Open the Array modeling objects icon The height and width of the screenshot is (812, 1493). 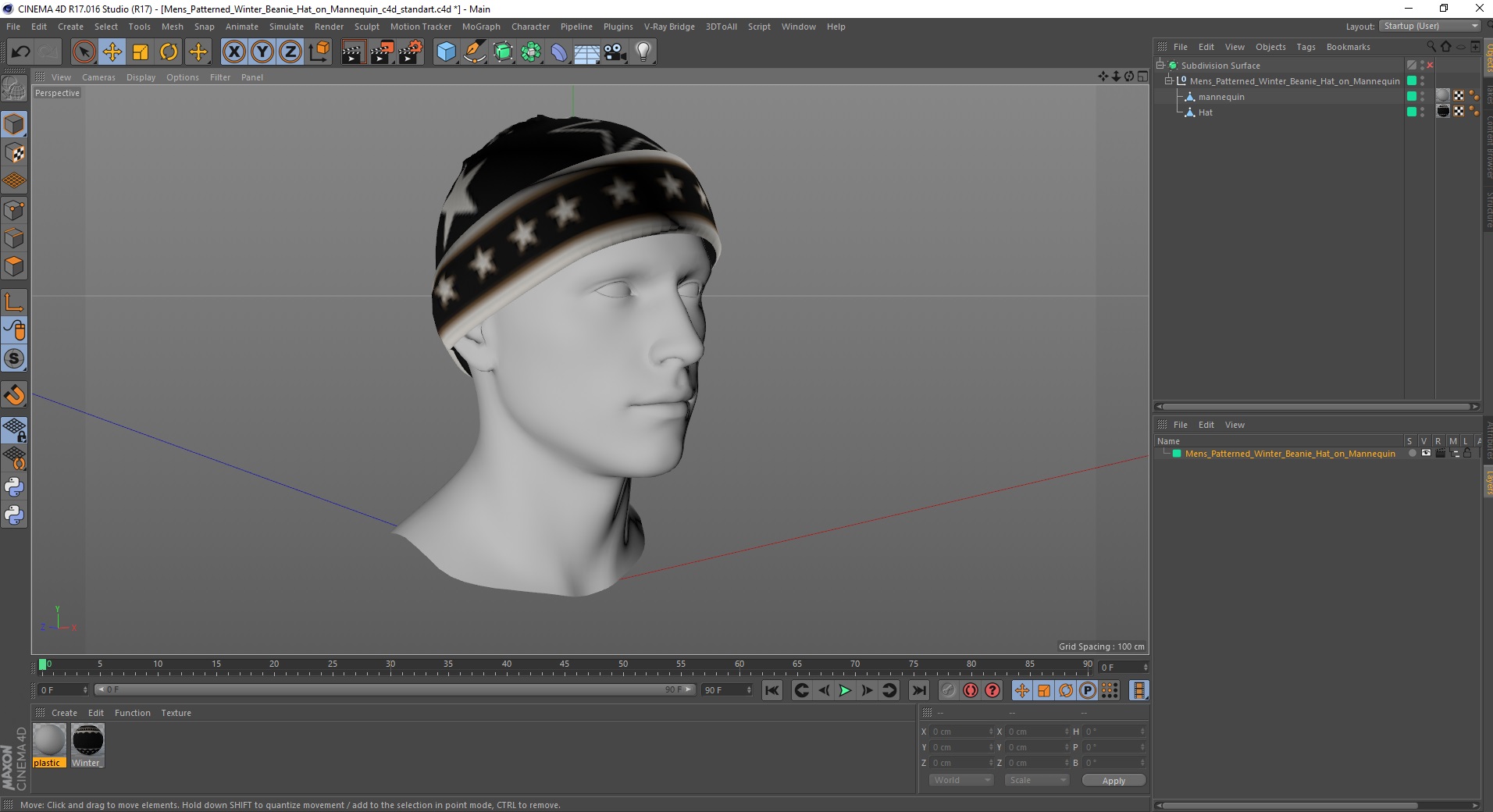click(x=531, y=52)
